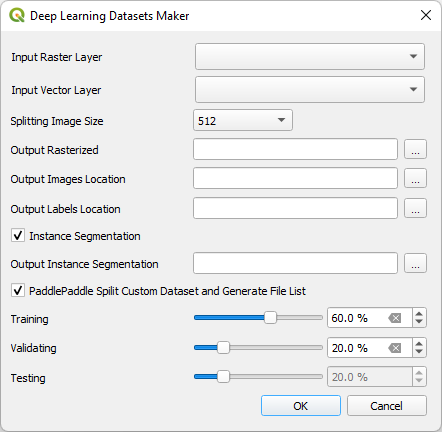Click the Testing slider handle

223,377
